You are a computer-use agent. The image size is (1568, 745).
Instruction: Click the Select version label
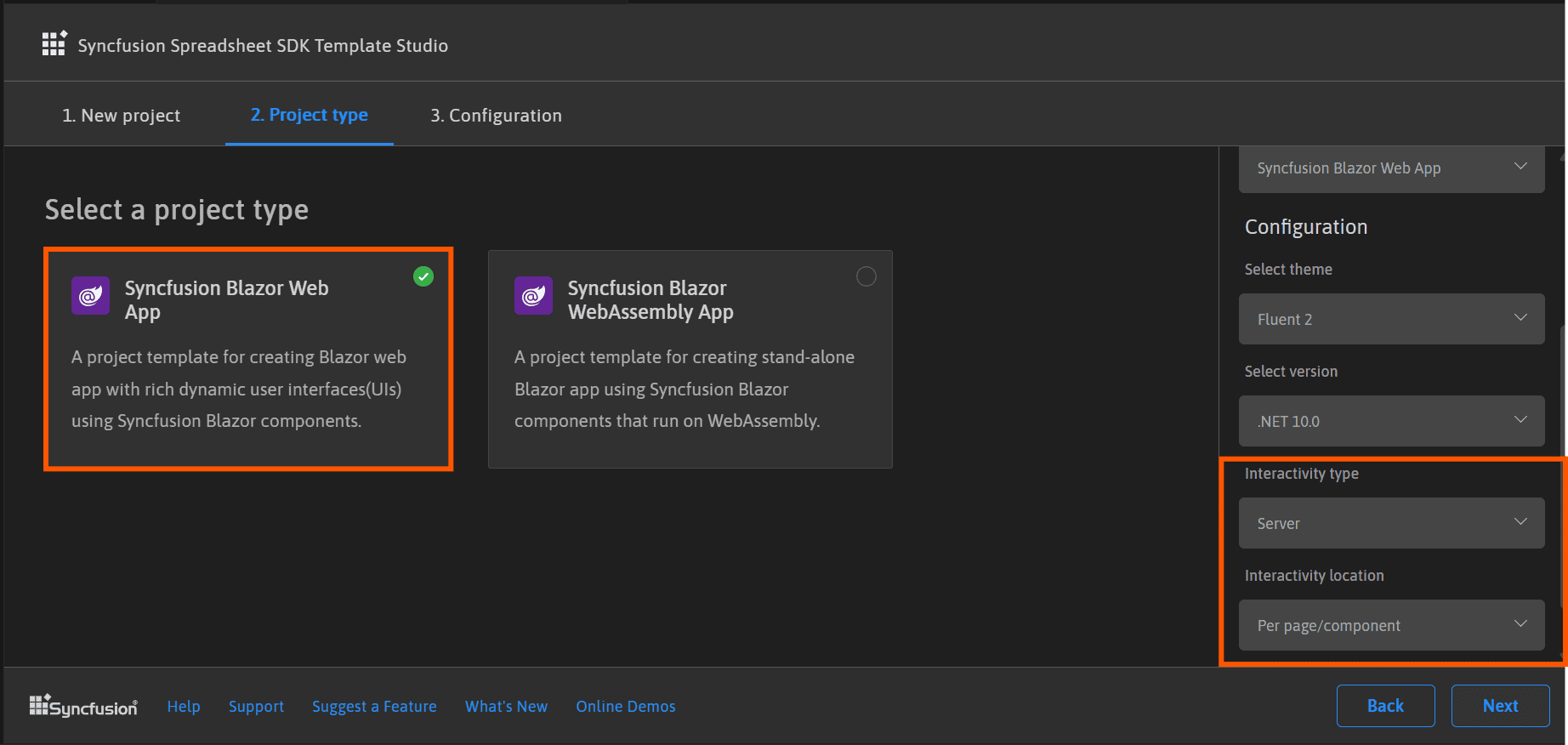(x=1291, y=372)
